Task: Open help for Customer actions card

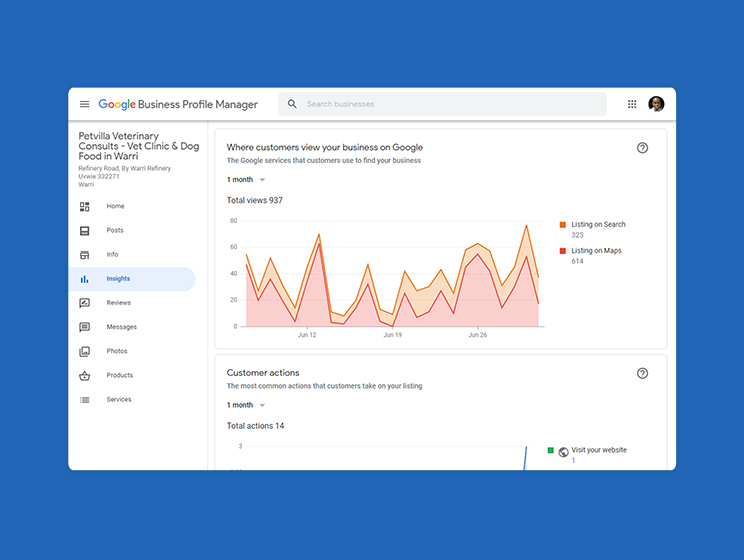Action: (642, 373)
